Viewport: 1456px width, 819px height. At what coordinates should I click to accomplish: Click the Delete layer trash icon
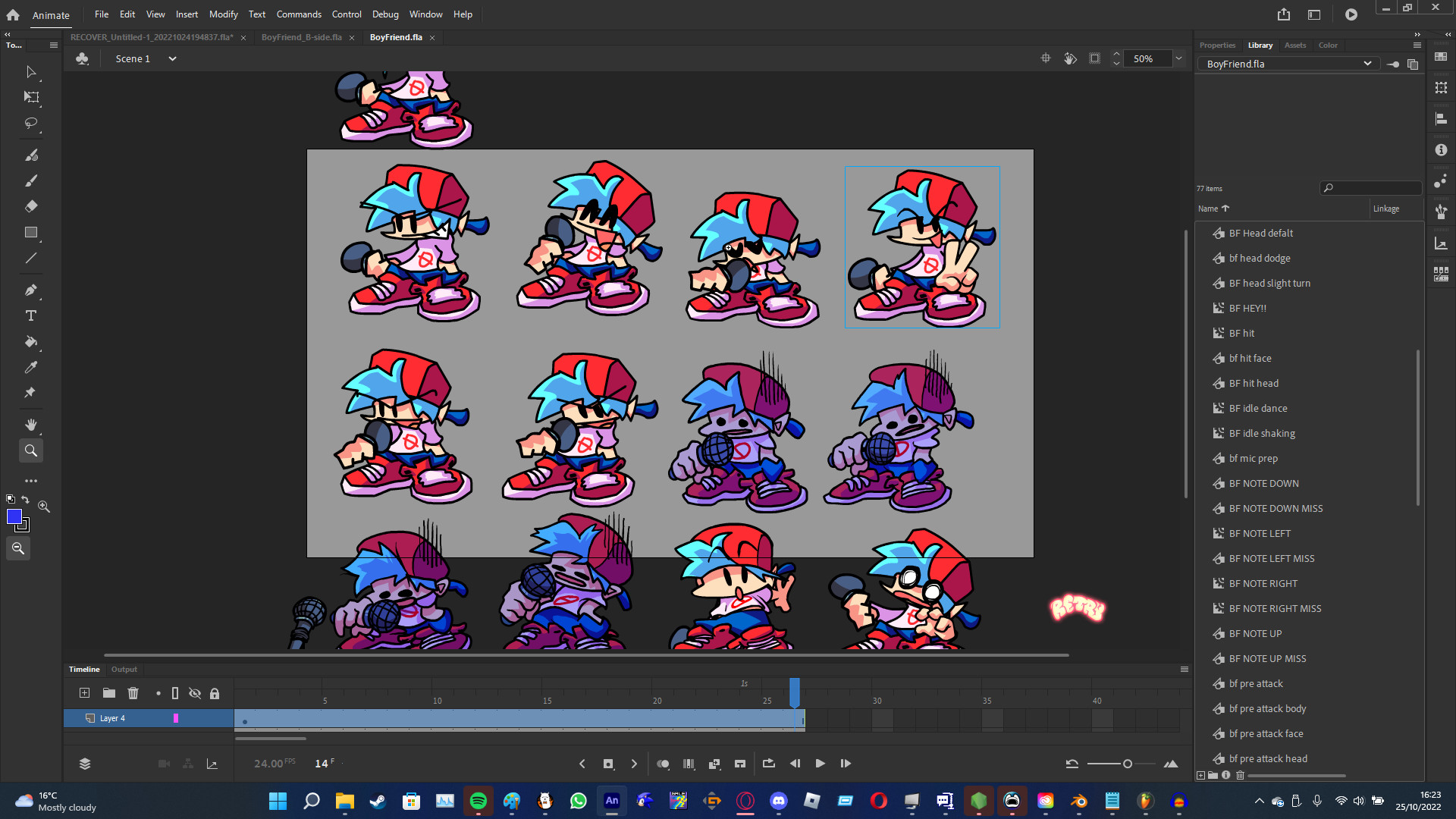(x=133, y=693)
